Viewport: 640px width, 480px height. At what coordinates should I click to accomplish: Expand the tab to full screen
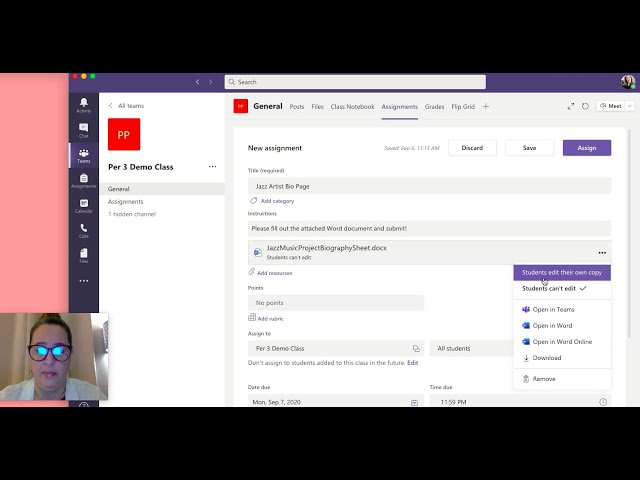571,106
